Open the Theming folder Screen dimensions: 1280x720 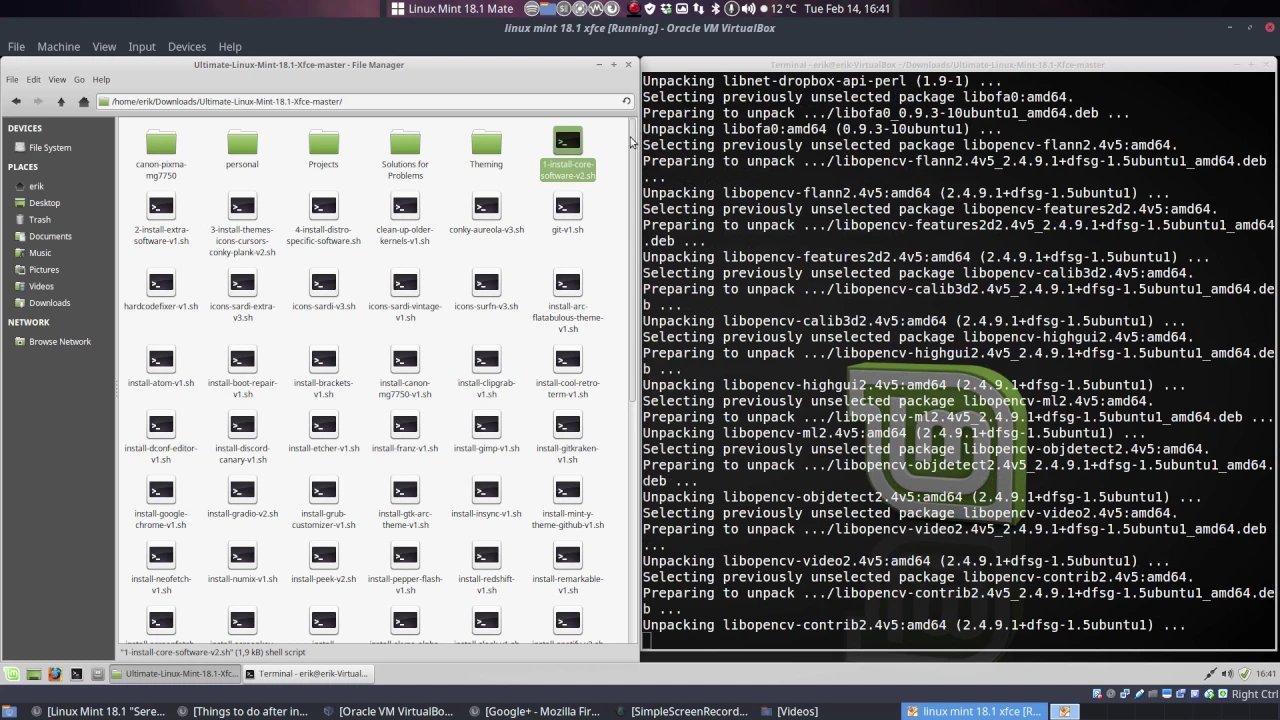pos(486,149)
